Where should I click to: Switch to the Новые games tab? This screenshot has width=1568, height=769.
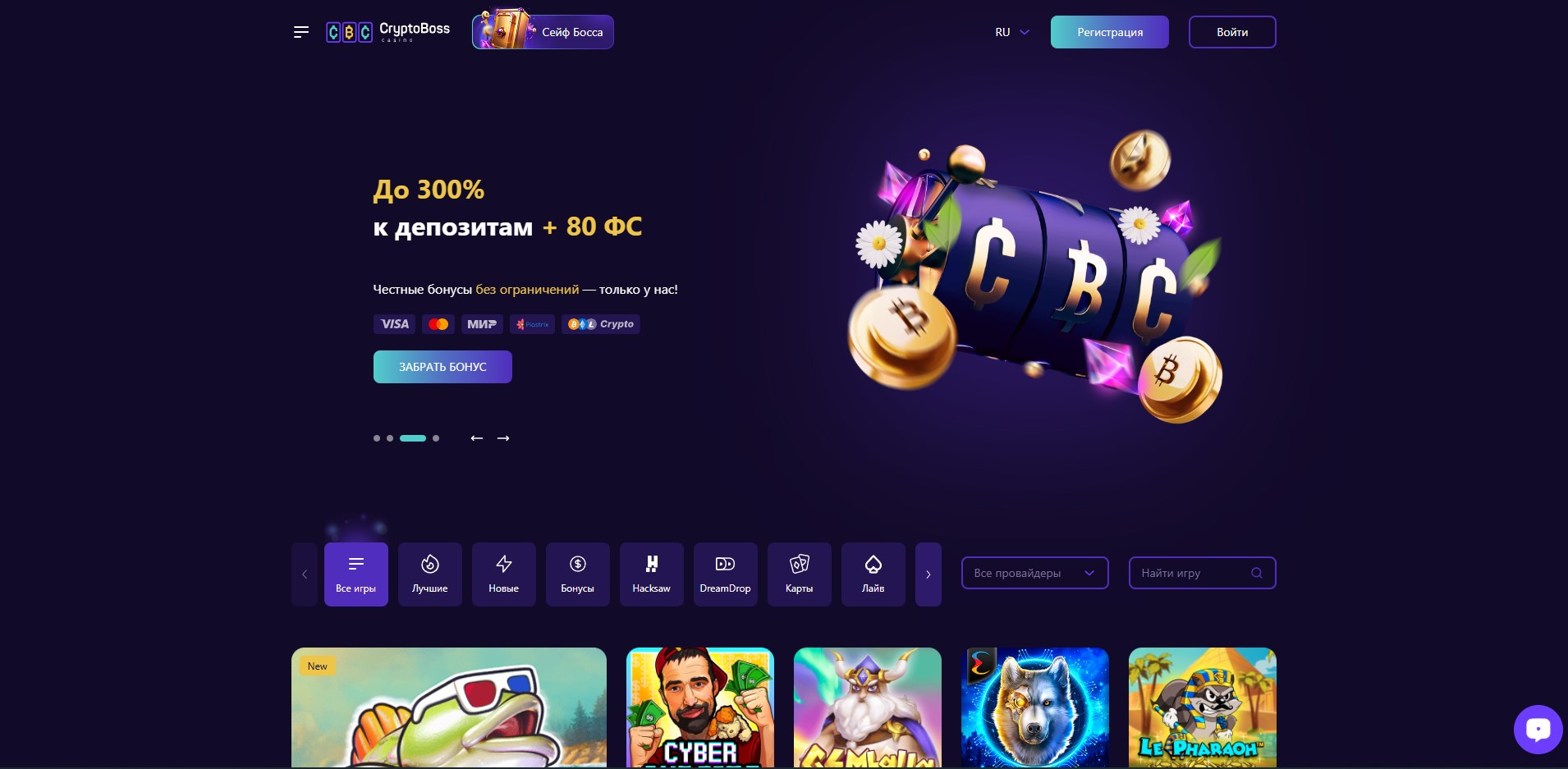(x=504, y=574)
